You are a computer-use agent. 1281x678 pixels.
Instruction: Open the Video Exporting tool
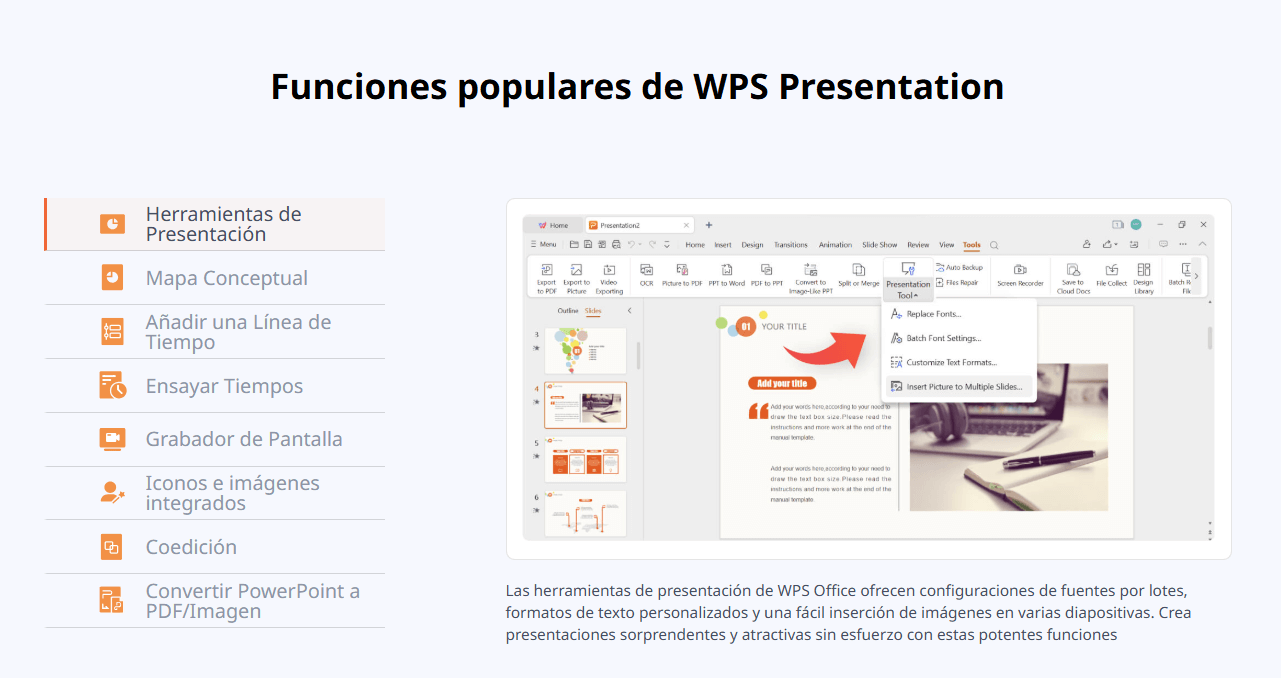(x=609, y=277)
